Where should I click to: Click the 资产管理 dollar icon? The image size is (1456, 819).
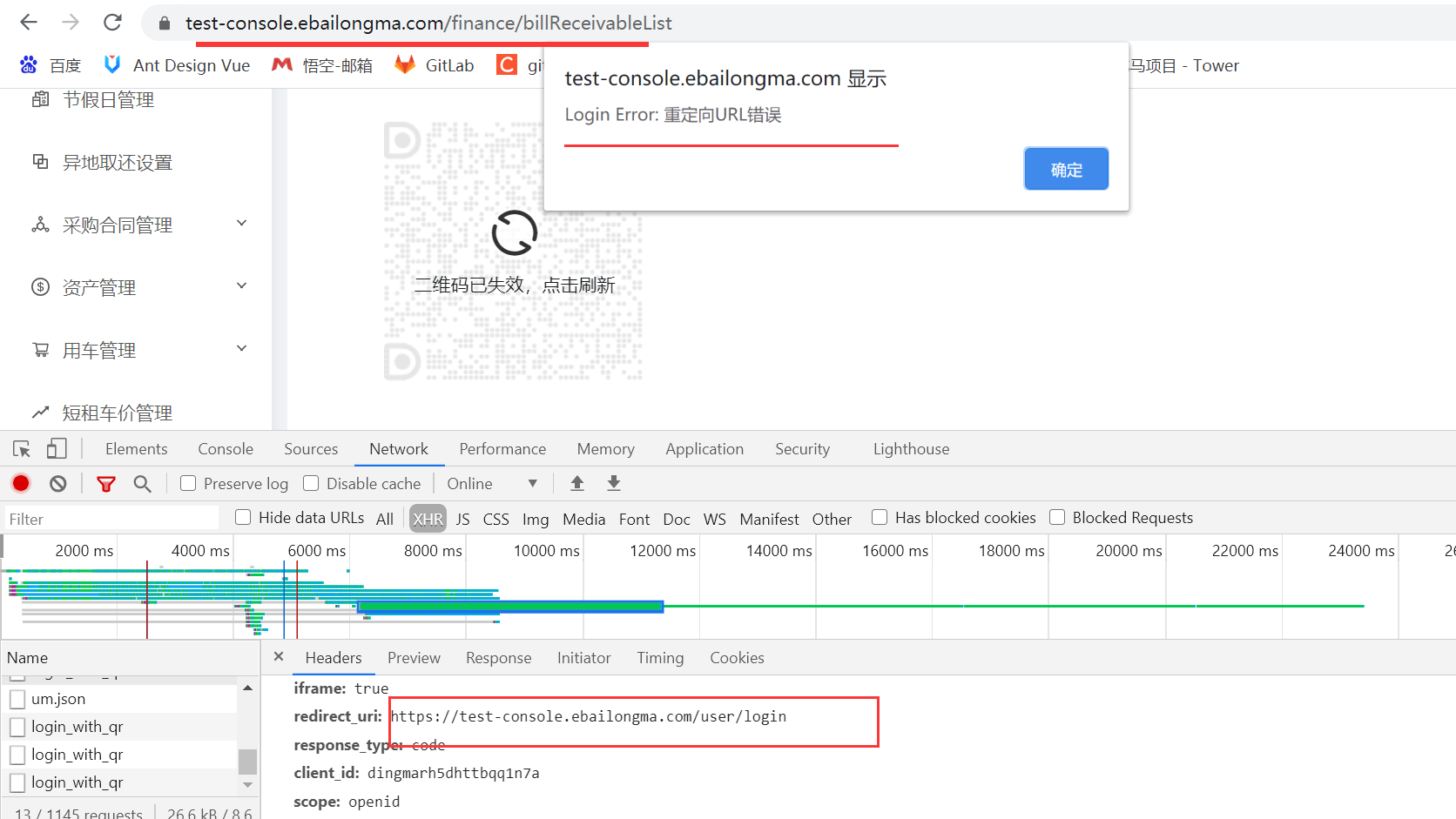tap(41, 287)
